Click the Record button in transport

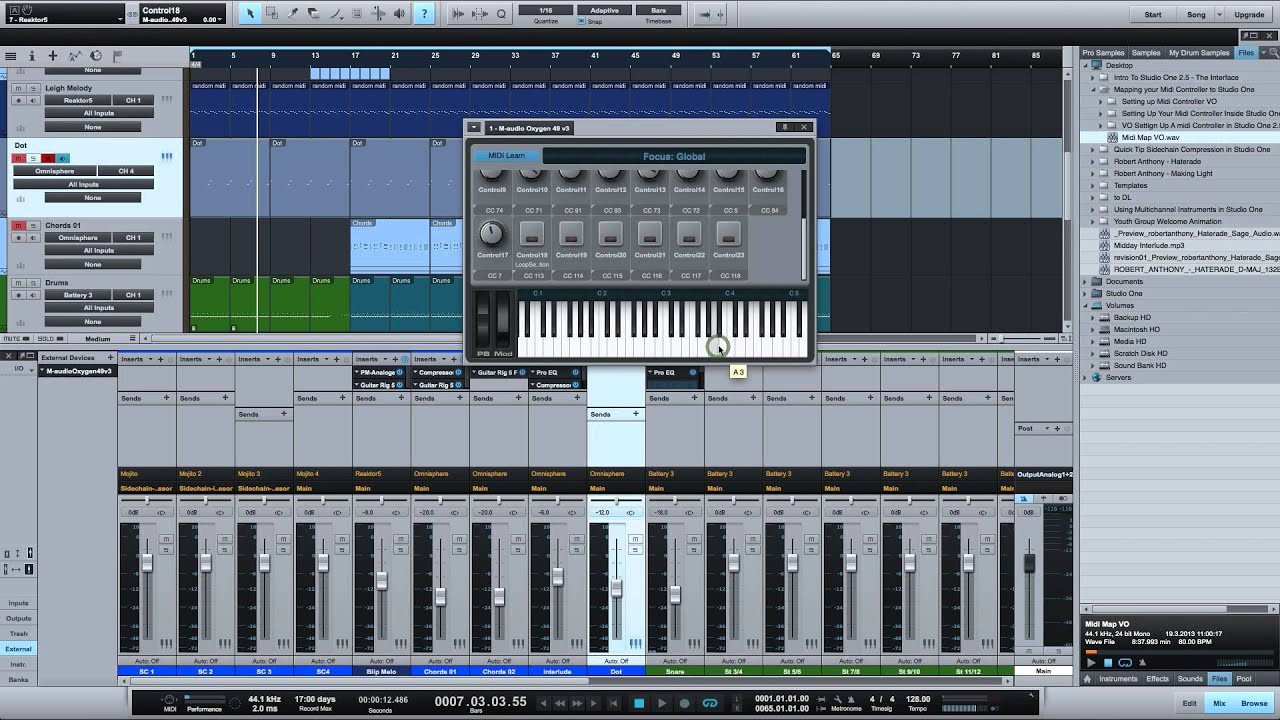[x=684, y=703]
